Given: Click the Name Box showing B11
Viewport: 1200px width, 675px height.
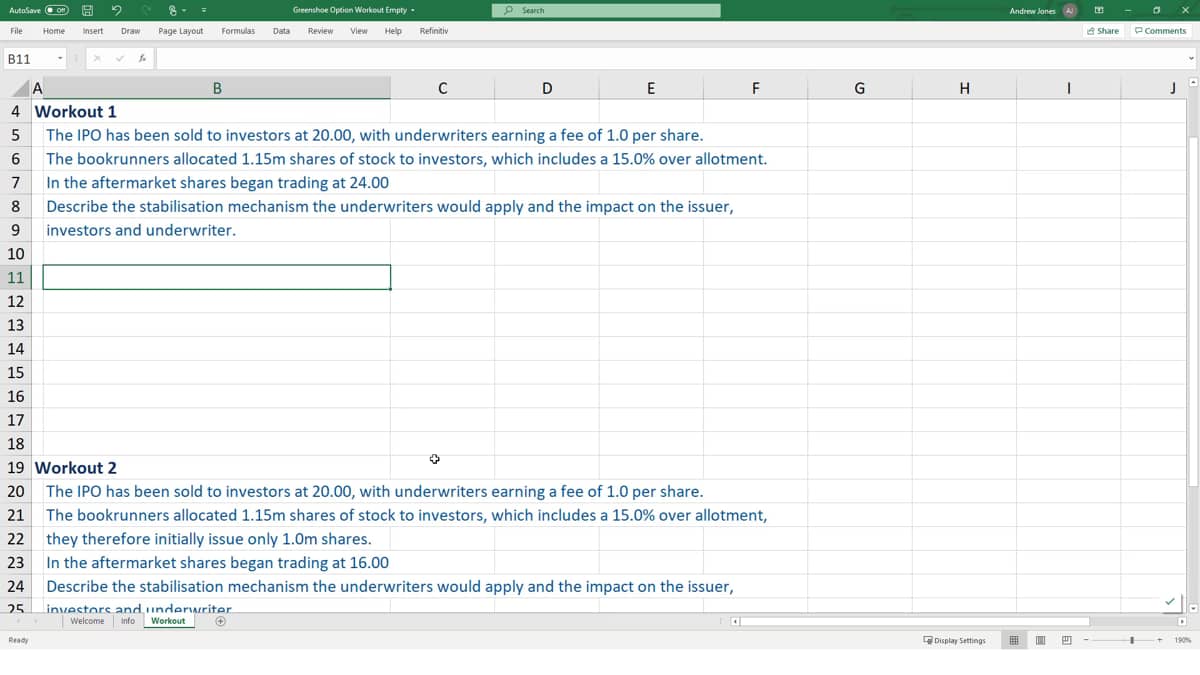Looking at the screenshot, I should click(28, 59).
